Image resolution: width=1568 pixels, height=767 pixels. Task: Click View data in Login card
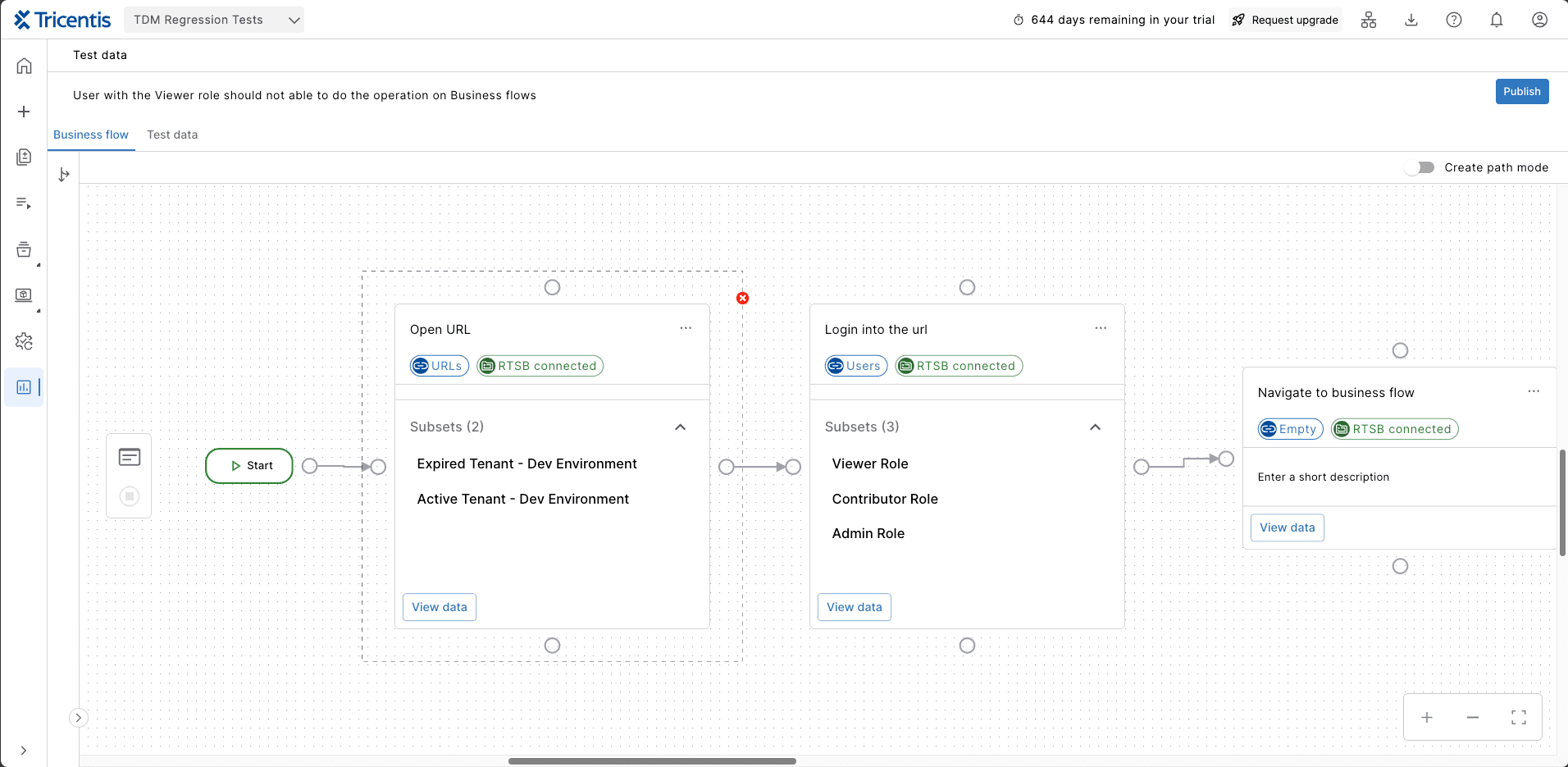(x=855, y=607)
